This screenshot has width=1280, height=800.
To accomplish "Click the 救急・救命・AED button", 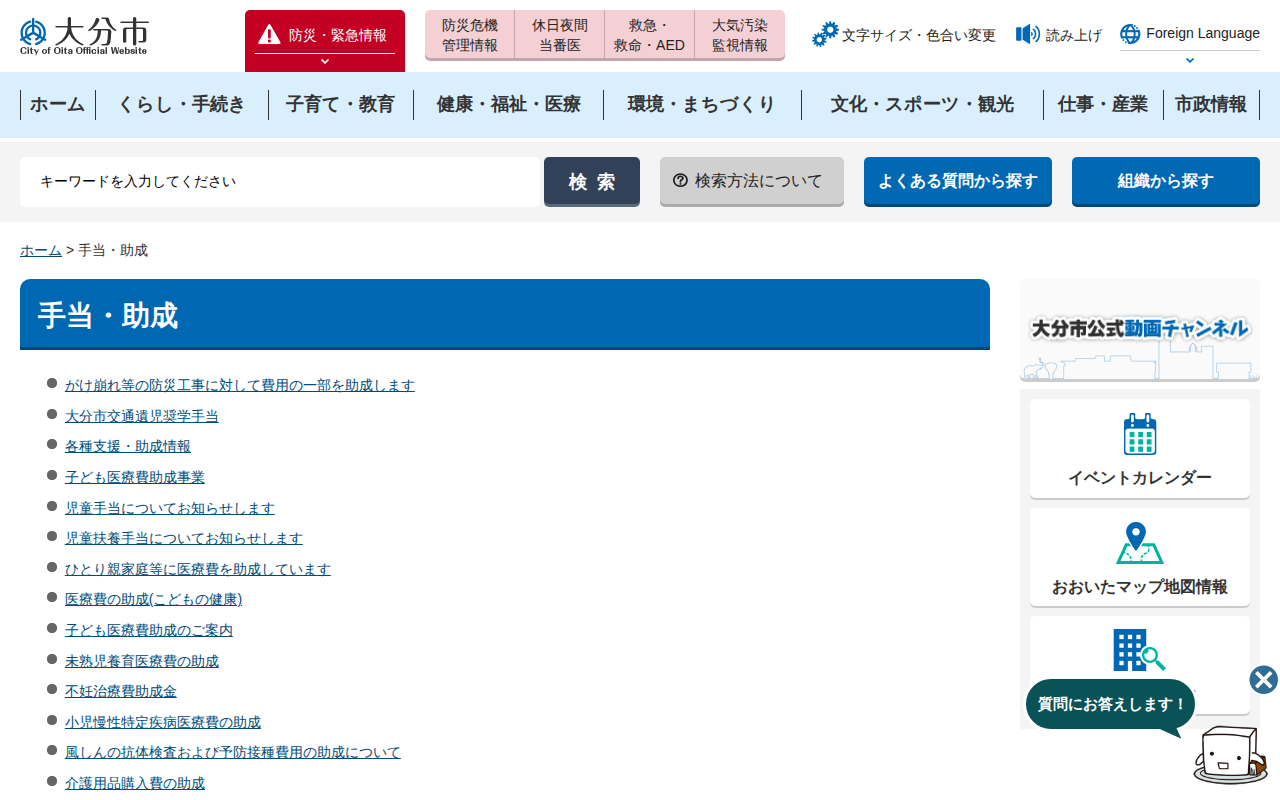I will point(650,35).
